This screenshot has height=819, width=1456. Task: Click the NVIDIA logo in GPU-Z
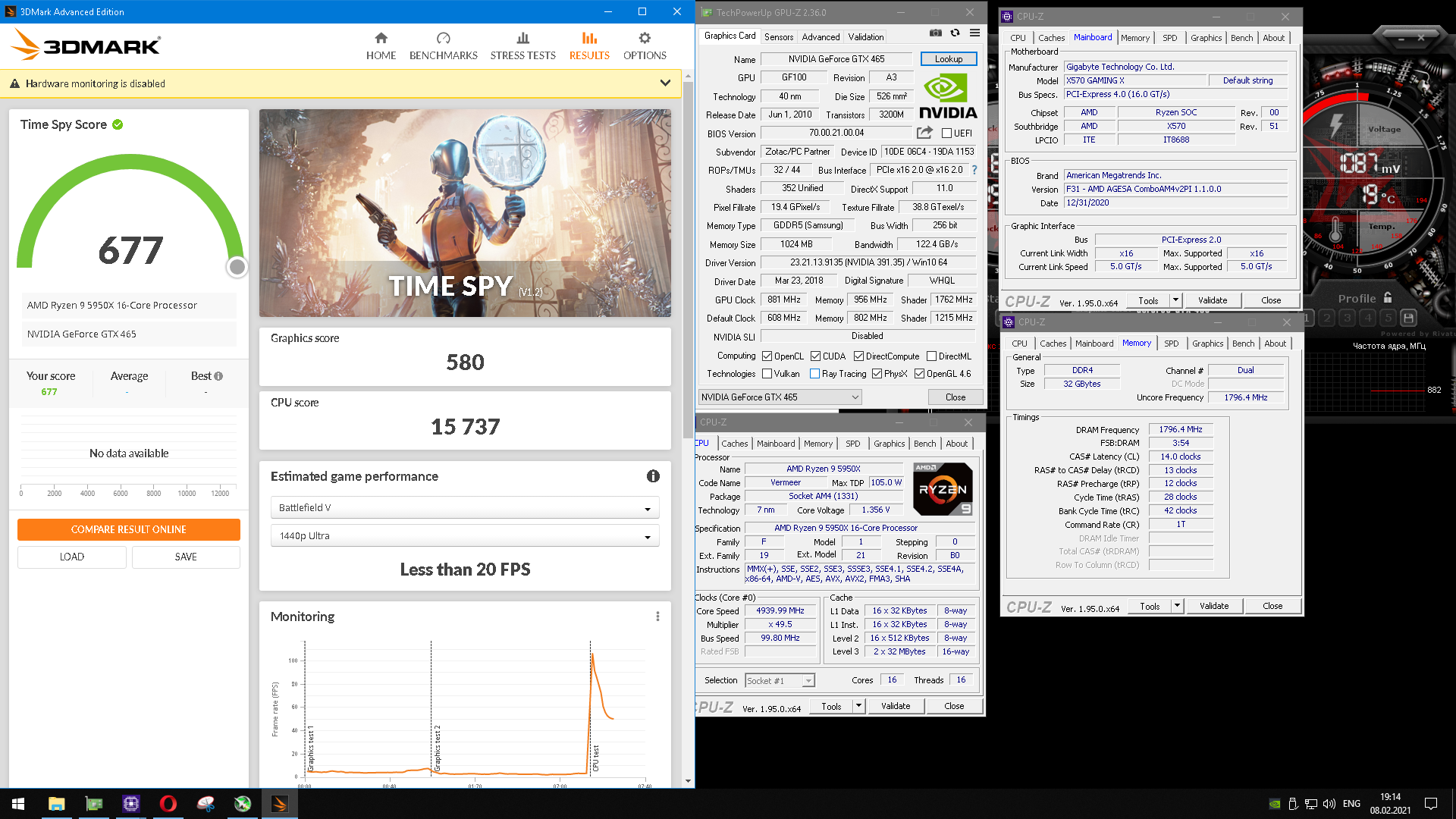pos(948,96)
